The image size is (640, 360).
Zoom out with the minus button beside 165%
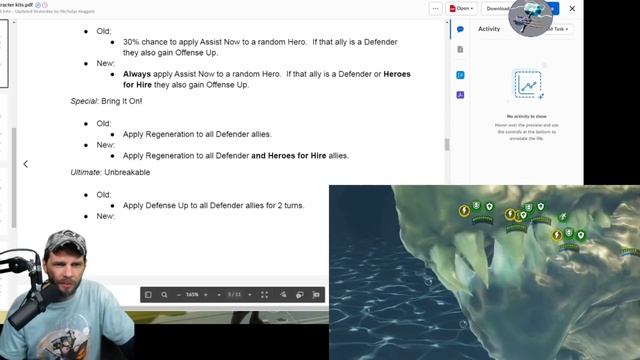pyautogui.click(x=179, y=295)
